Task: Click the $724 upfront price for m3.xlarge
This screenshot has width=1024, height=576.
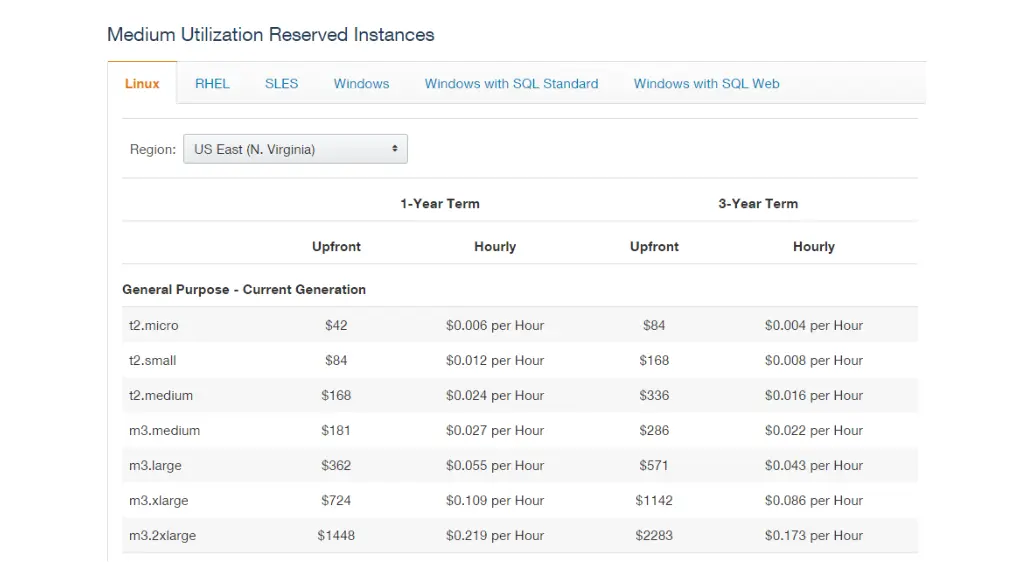Action: click(x=336, y=501)
